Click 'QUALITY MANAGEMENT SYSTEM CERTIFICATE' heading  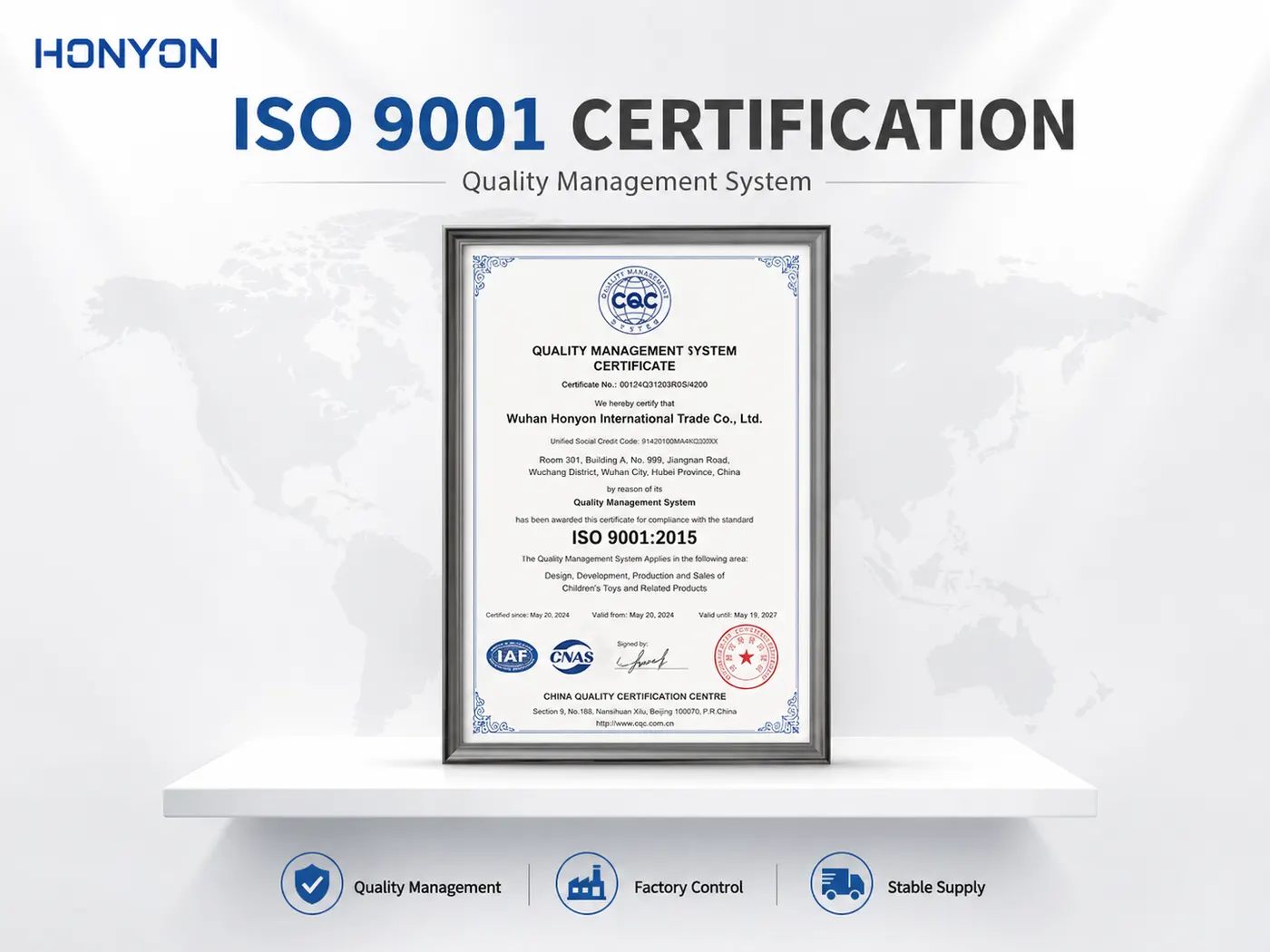634,358
